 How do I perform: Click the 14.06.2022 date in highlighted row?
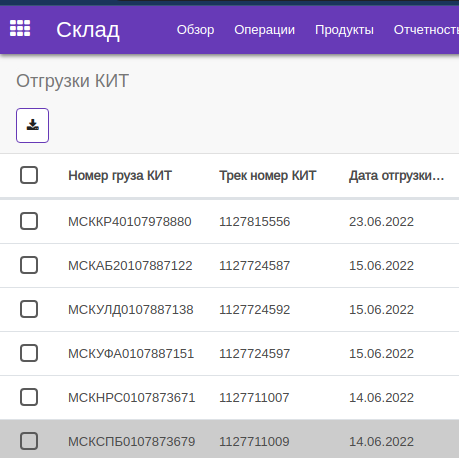381,442
